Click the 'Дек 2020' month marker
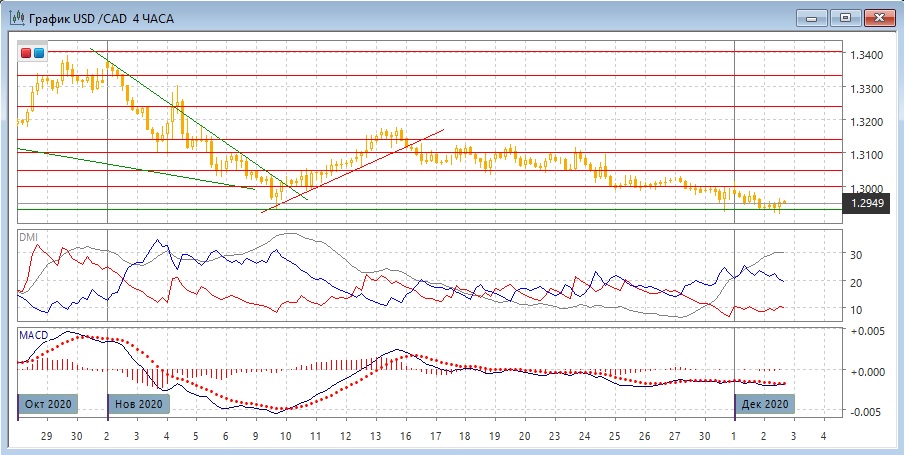The image size is (904, 455). click(766, 404)
